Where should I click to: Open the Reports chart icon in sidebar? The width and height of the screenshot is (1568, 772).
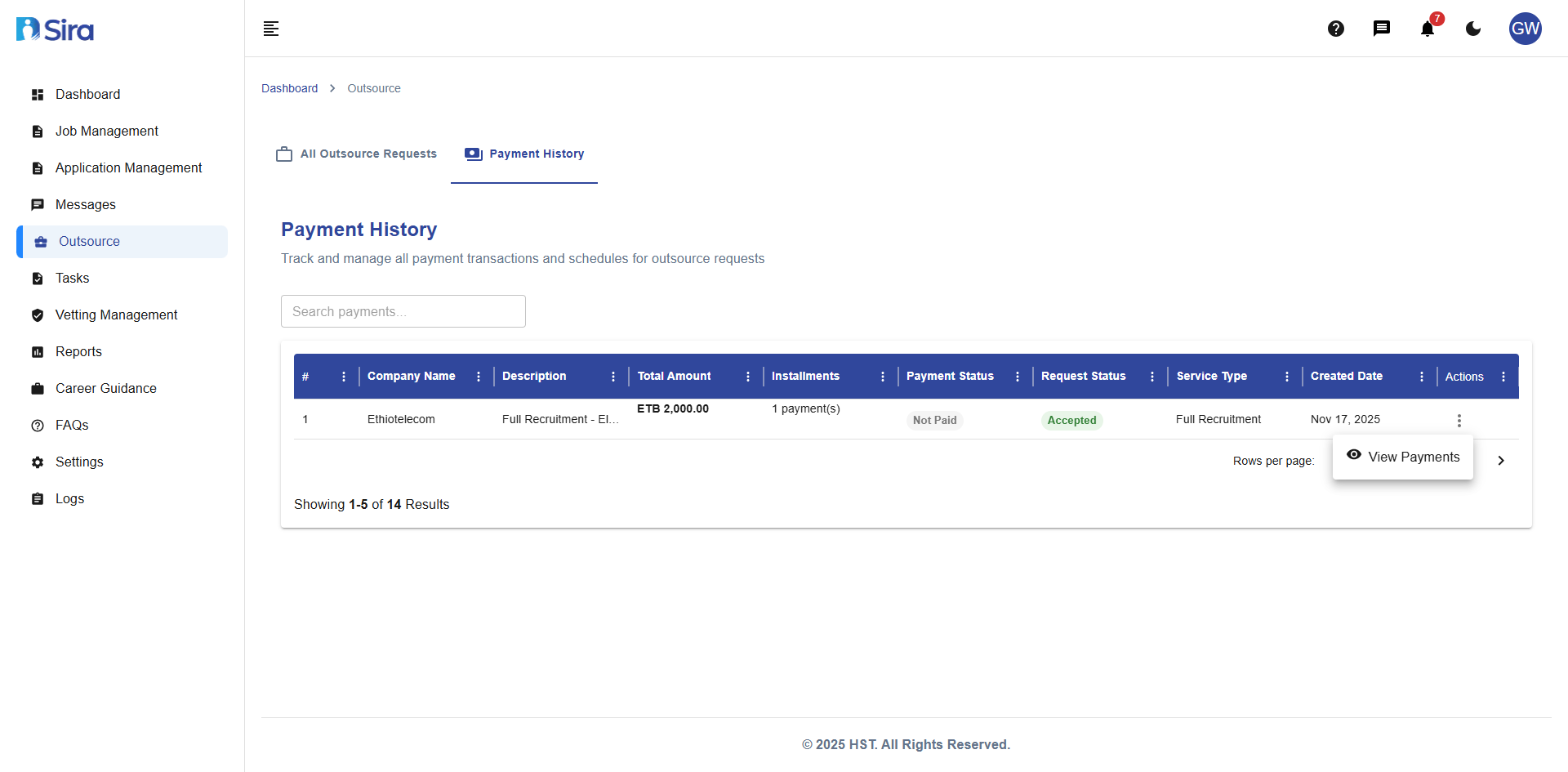point(38,351)
